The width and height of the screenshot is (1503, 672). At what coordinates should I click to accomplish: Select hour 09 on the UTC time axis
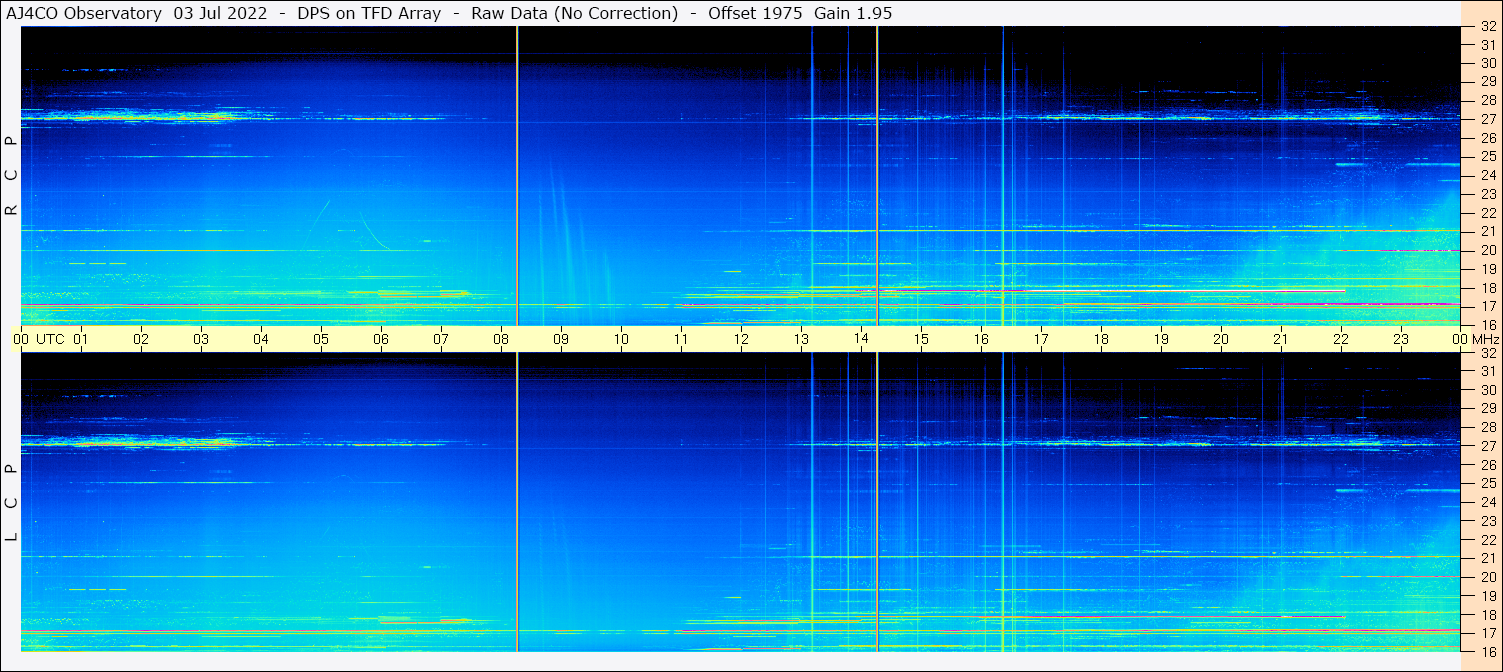pos(561,339)
